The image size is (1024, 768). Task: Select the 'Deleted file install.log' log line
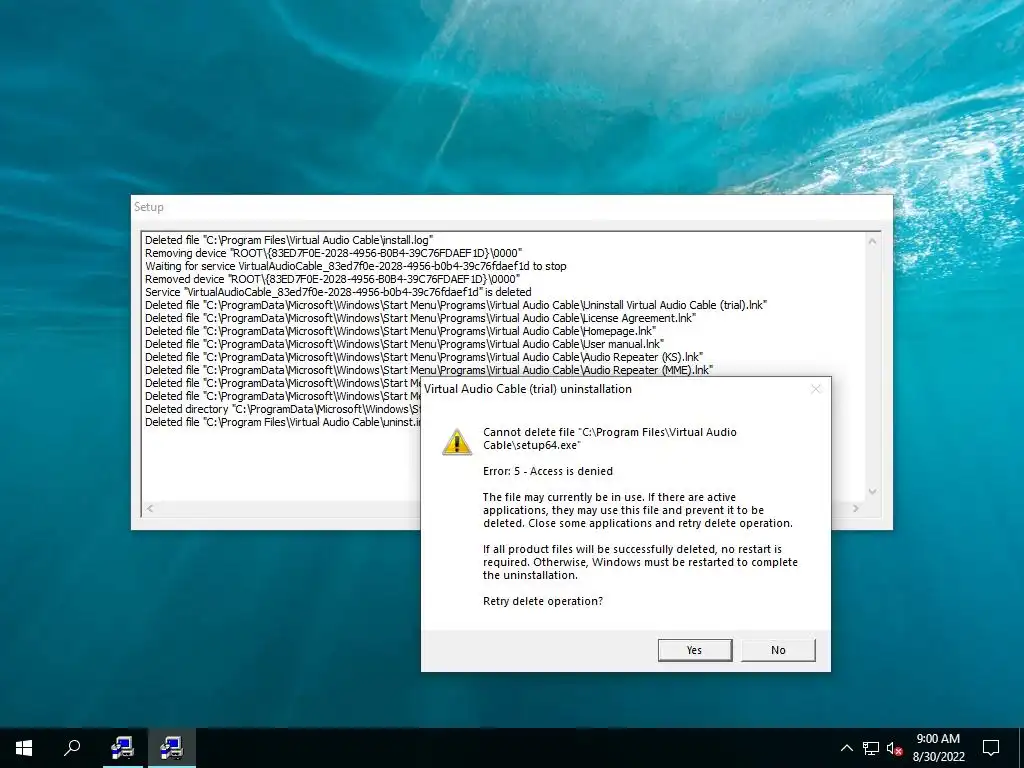point(289,240)
